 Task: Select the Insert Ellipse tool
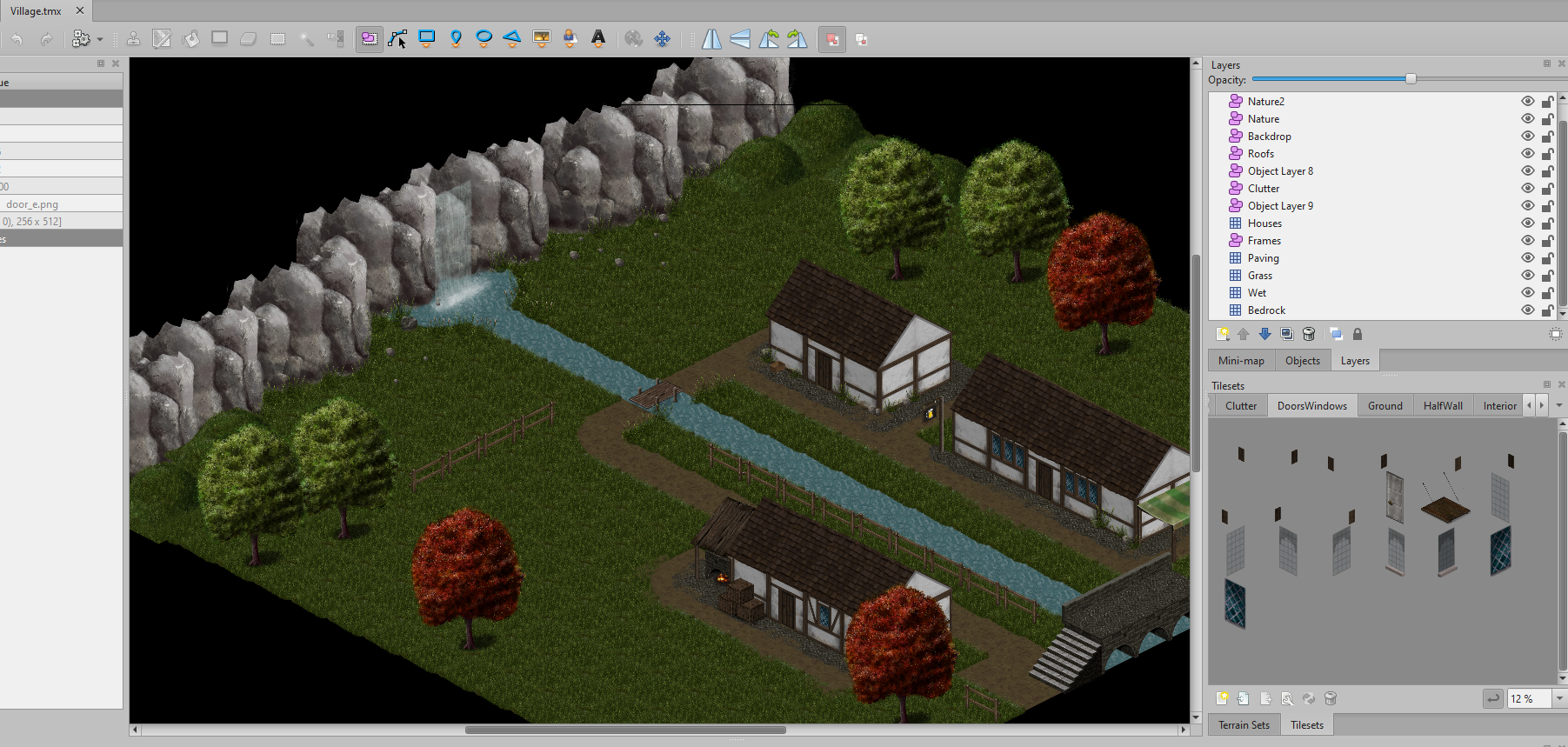[484, 38]
